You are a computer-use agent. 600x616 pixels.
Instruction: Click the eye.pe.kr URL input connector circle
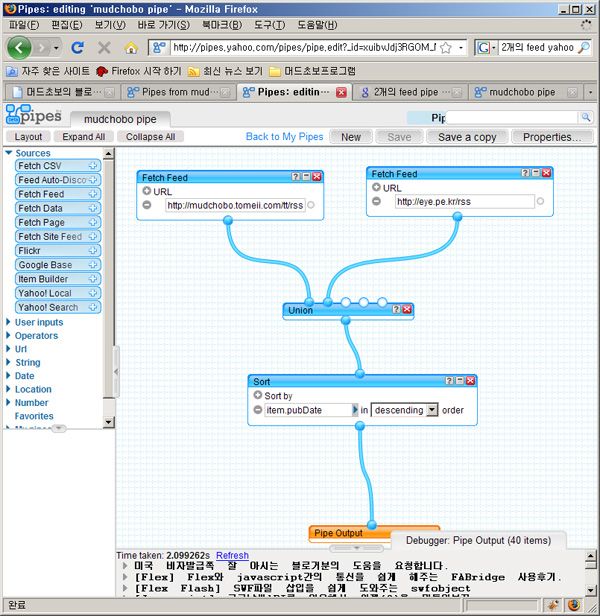540,201
